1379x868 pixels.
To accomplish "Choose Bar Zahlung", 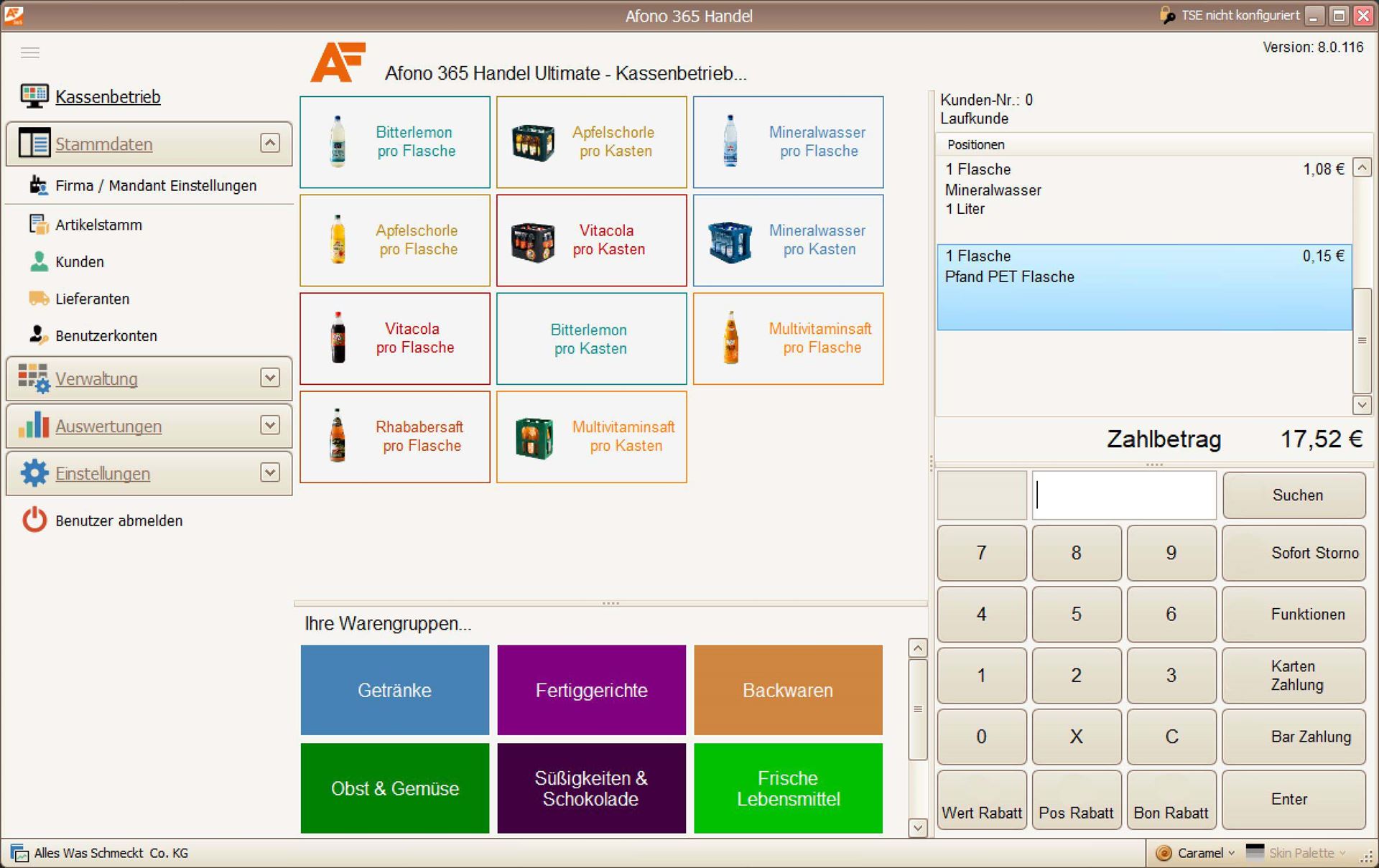I will click(1294, 737).
